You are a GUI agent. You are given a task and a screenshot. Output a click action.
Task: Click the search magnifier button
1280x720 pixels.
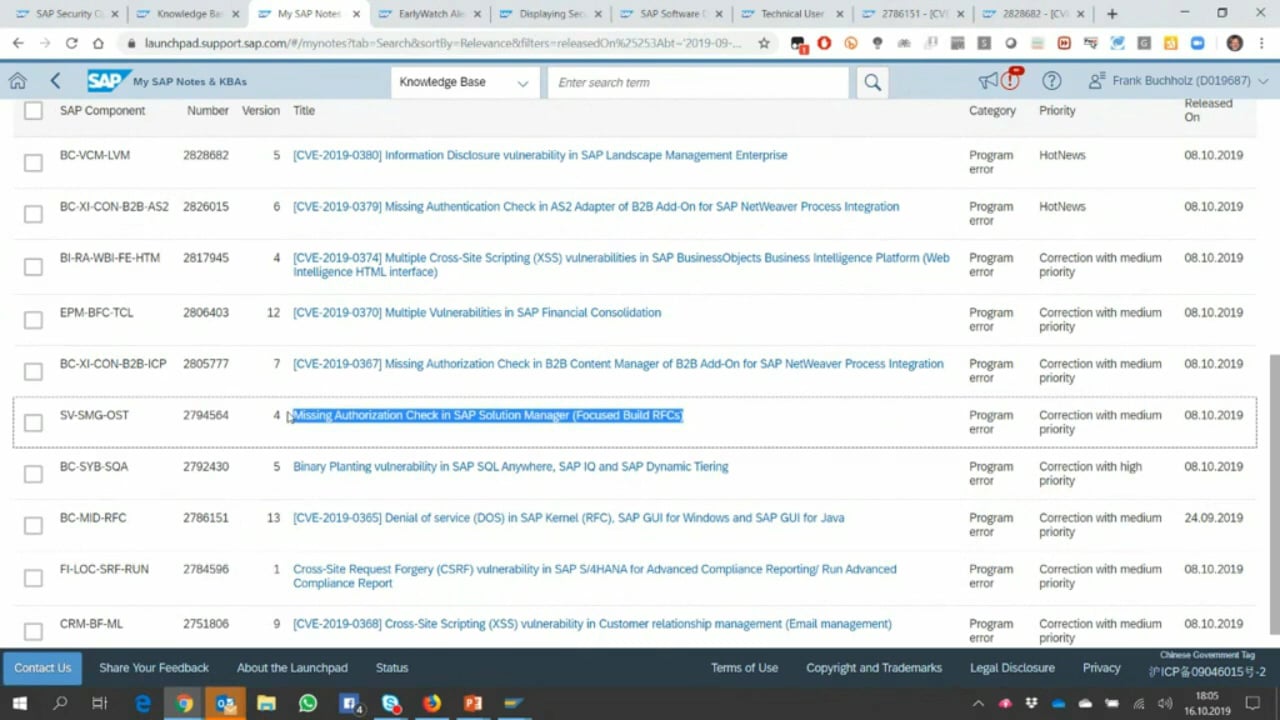873,83
